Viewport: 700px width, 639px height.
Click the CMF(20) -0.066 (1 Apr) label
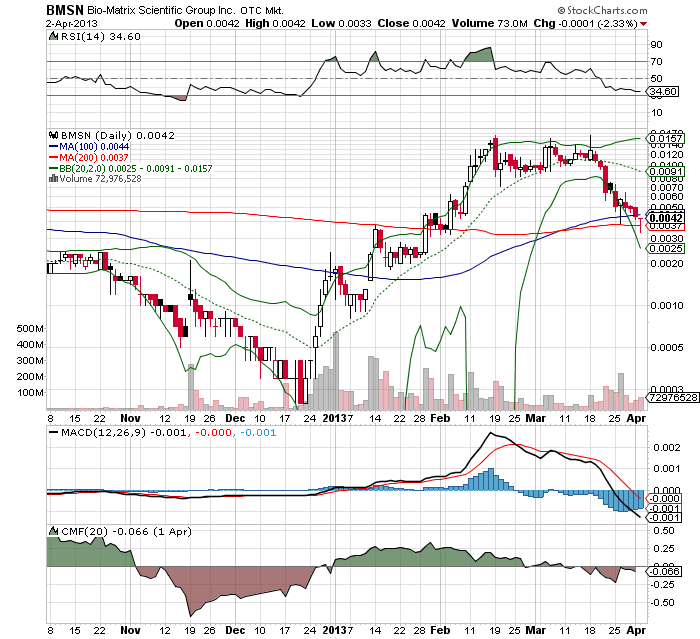click(126, 531)
